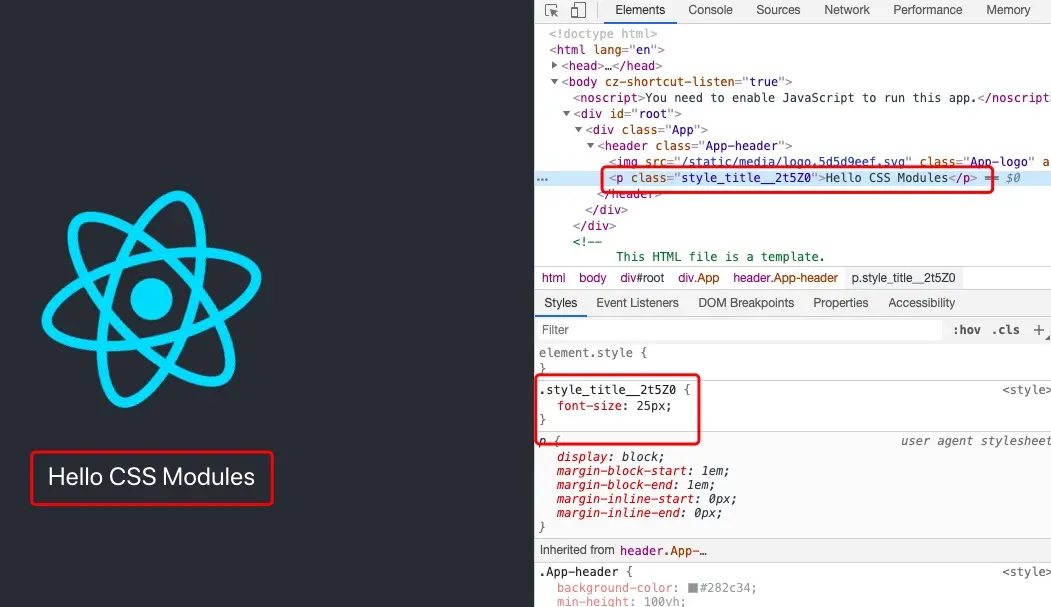Click body in the breadcrumb trail

[x=593, y=278]
